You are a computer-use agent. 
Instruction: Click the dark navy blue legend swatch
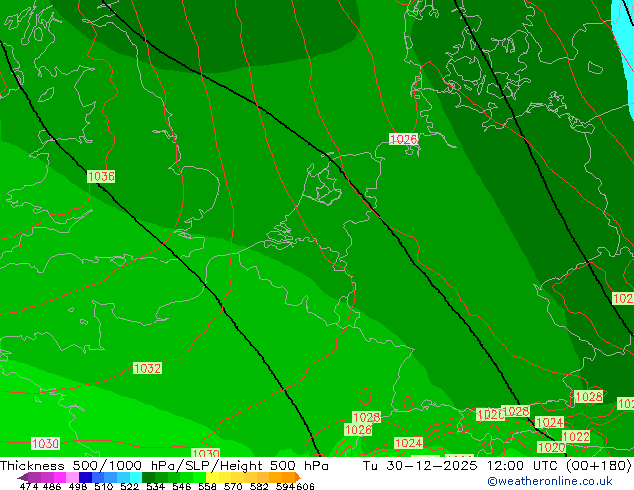click(x=85, y=477)
